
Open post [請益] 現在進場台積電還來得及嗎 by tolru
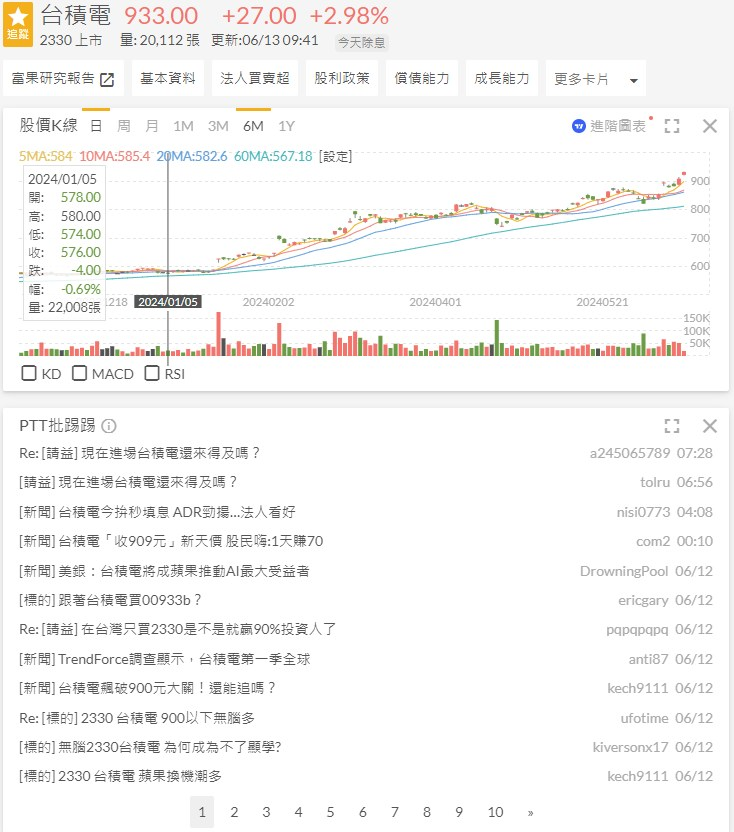[128, 482]
